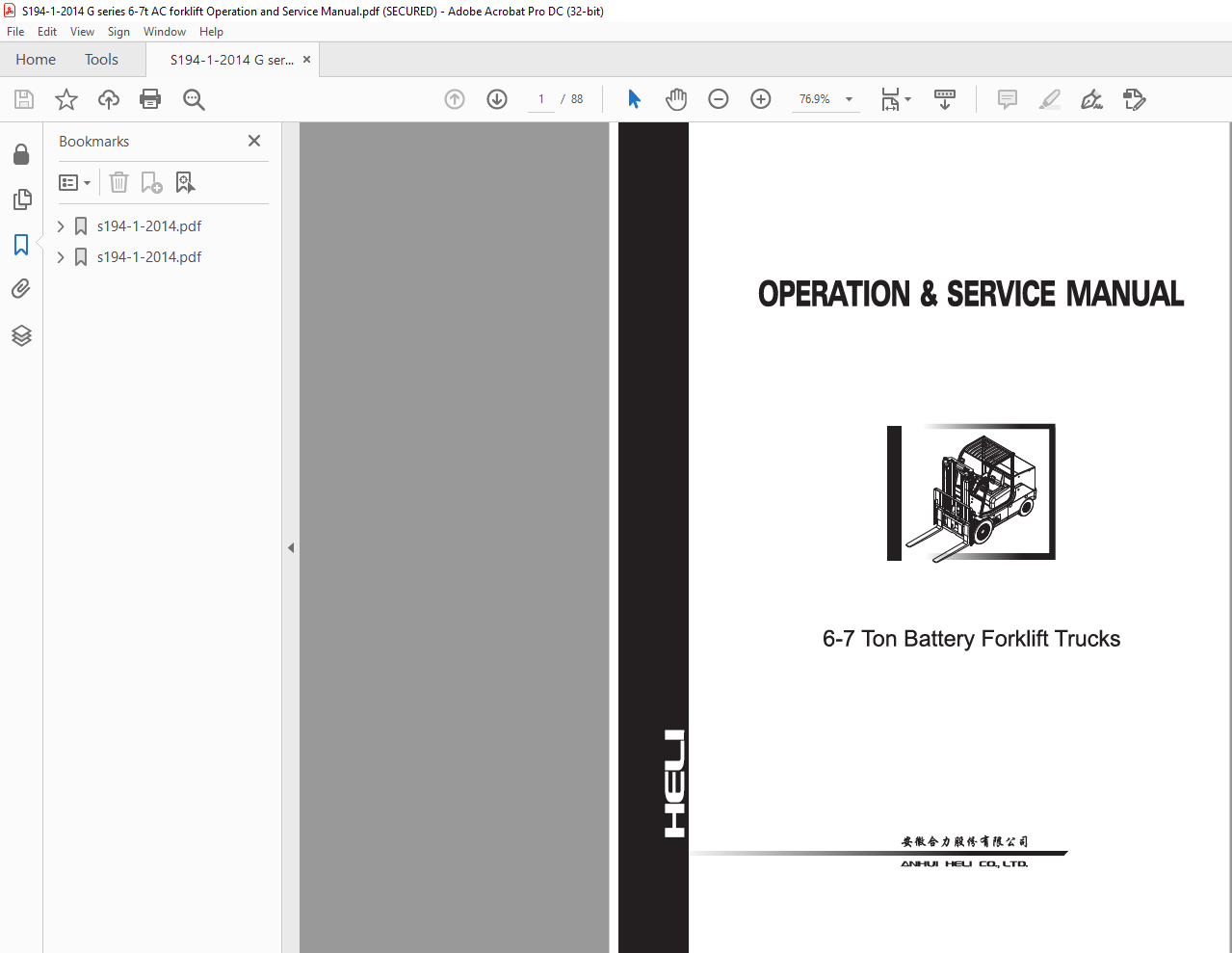Go to previous page arrow
1232x953 pixels.
coord(455,99)
